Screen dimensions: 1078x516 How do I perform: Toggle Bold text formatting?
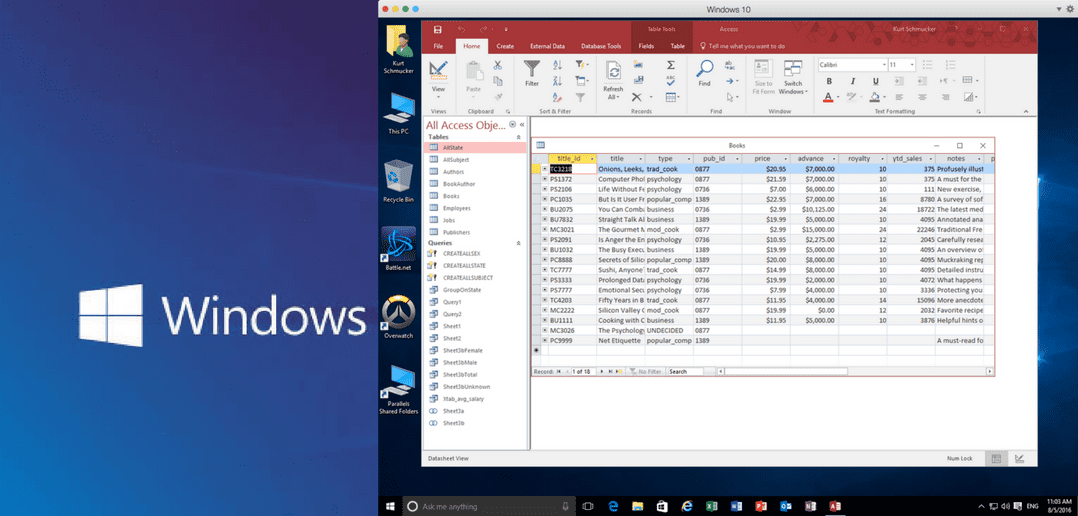pyautogui.click(x=827, y=82)
